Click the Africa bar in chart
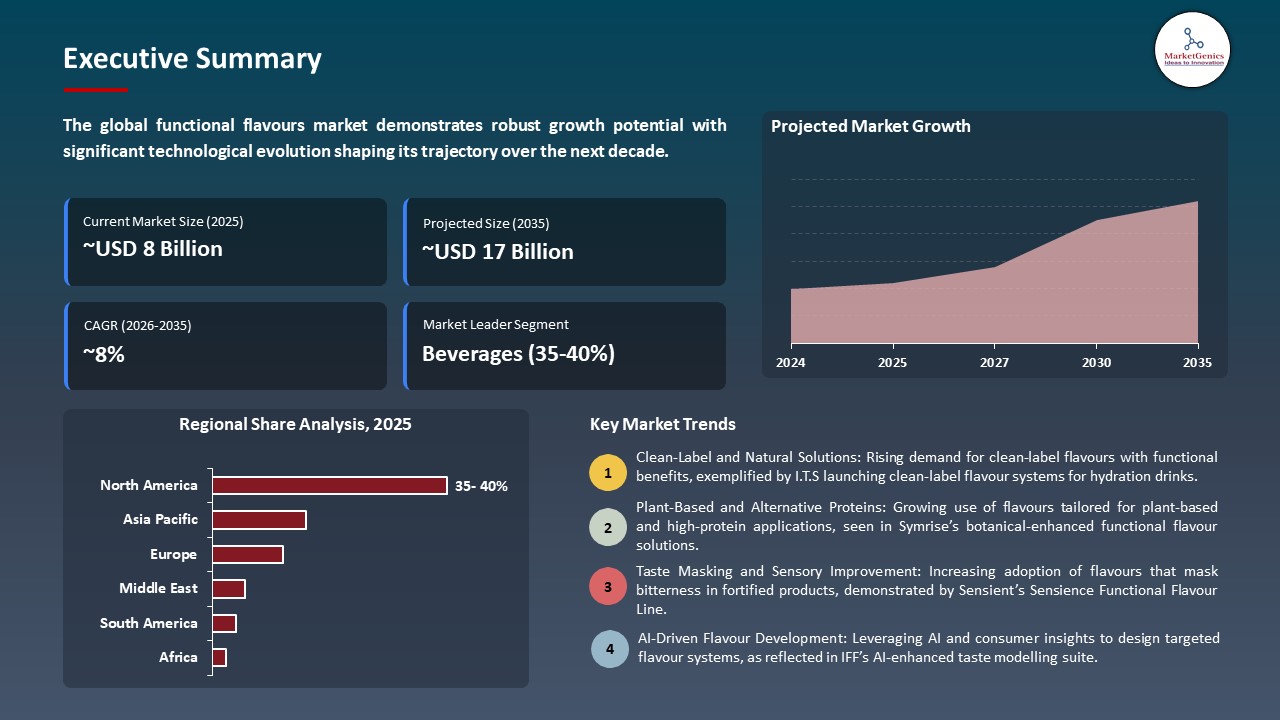 pyautogui.click(x=220, y=657)
